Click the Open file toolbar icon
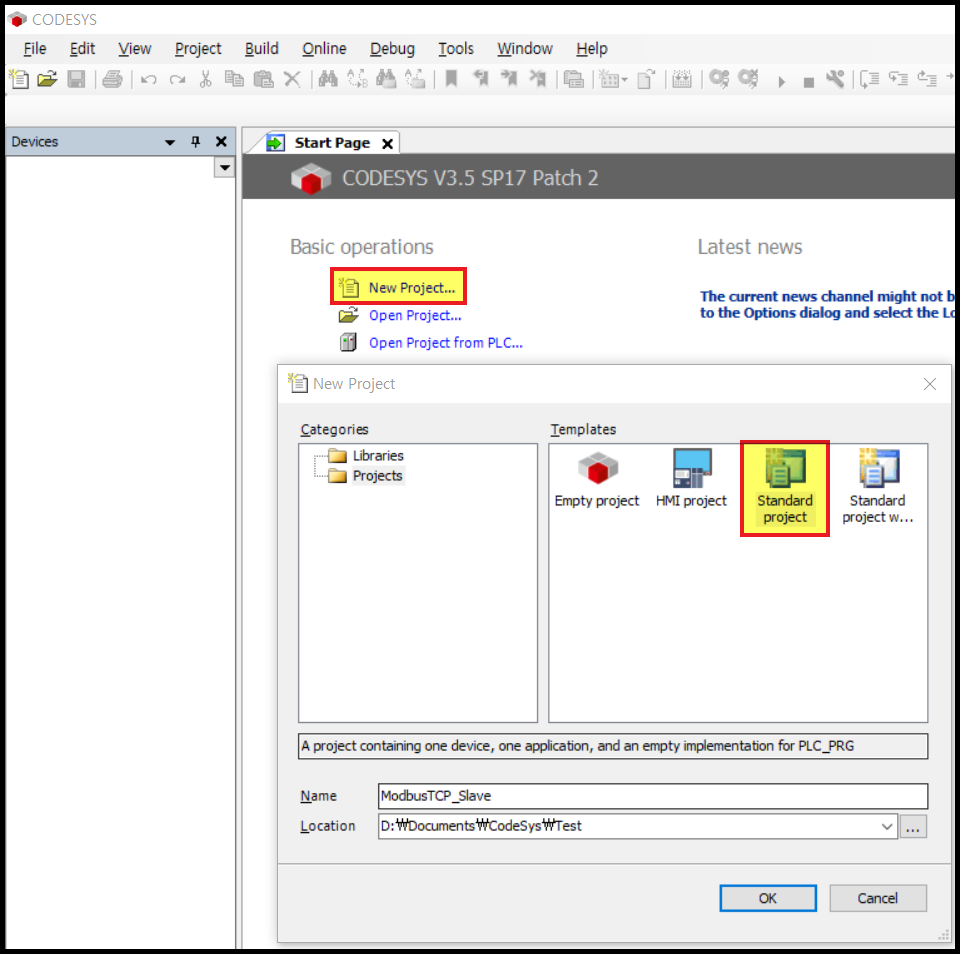This screenshot has height=954, width=960. (47, 79)
